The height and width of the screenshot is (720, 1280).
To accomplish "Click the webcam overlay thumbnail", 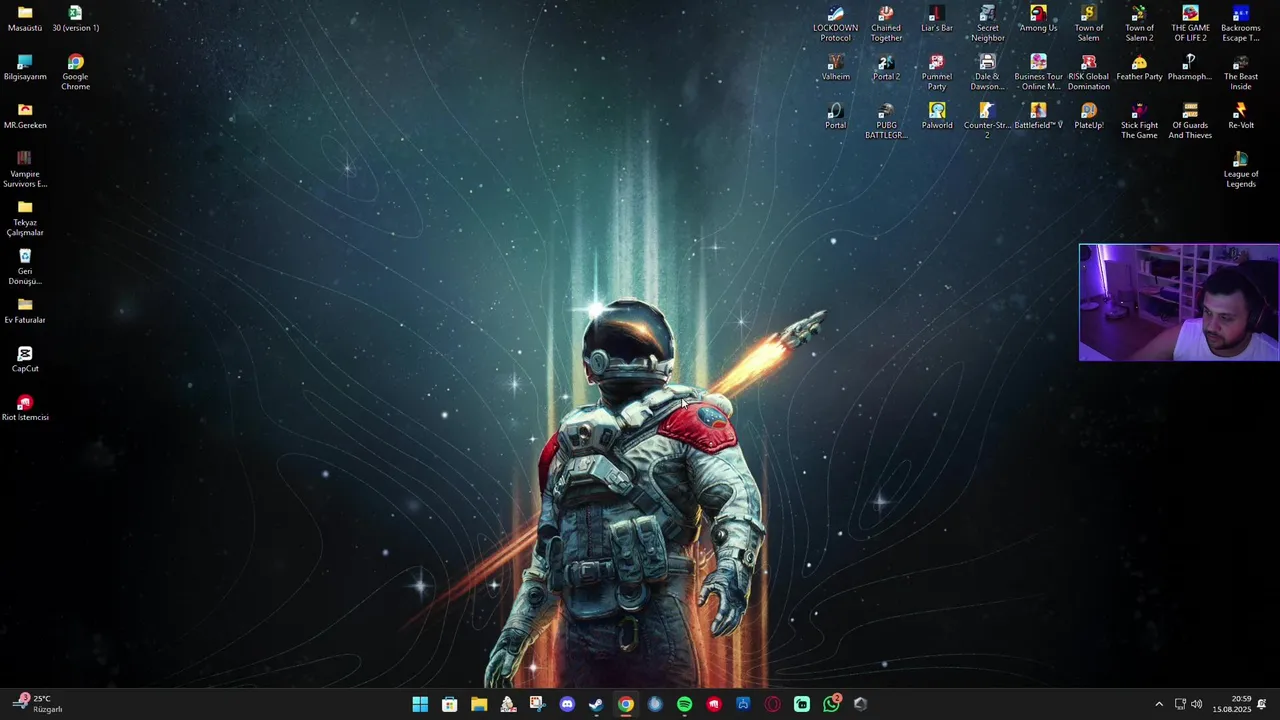I will 1179,302.
